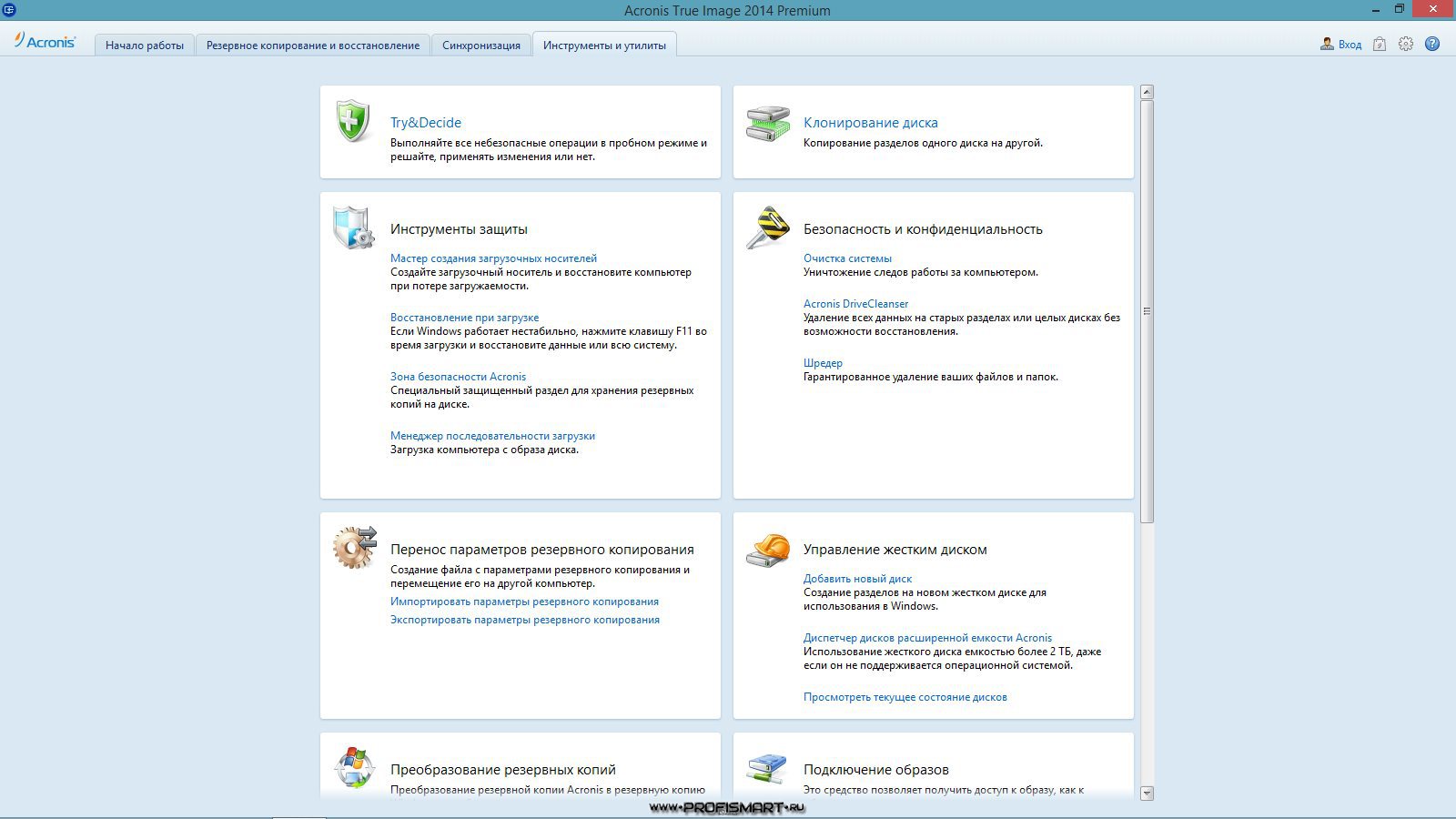Open the settings gear icon in header
This screenshot has width=1456, height=819.
[1406, 44]
